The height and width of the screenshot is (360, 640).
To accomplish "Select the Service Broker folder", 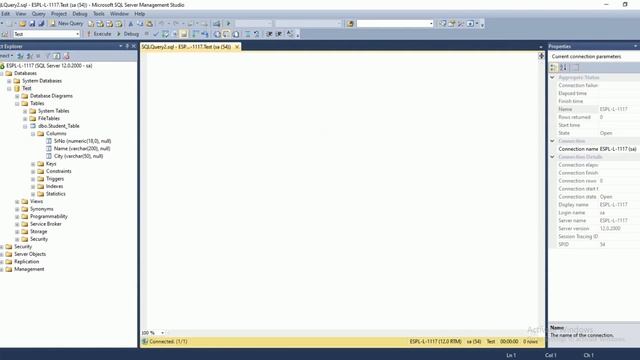I will (46, 224).
